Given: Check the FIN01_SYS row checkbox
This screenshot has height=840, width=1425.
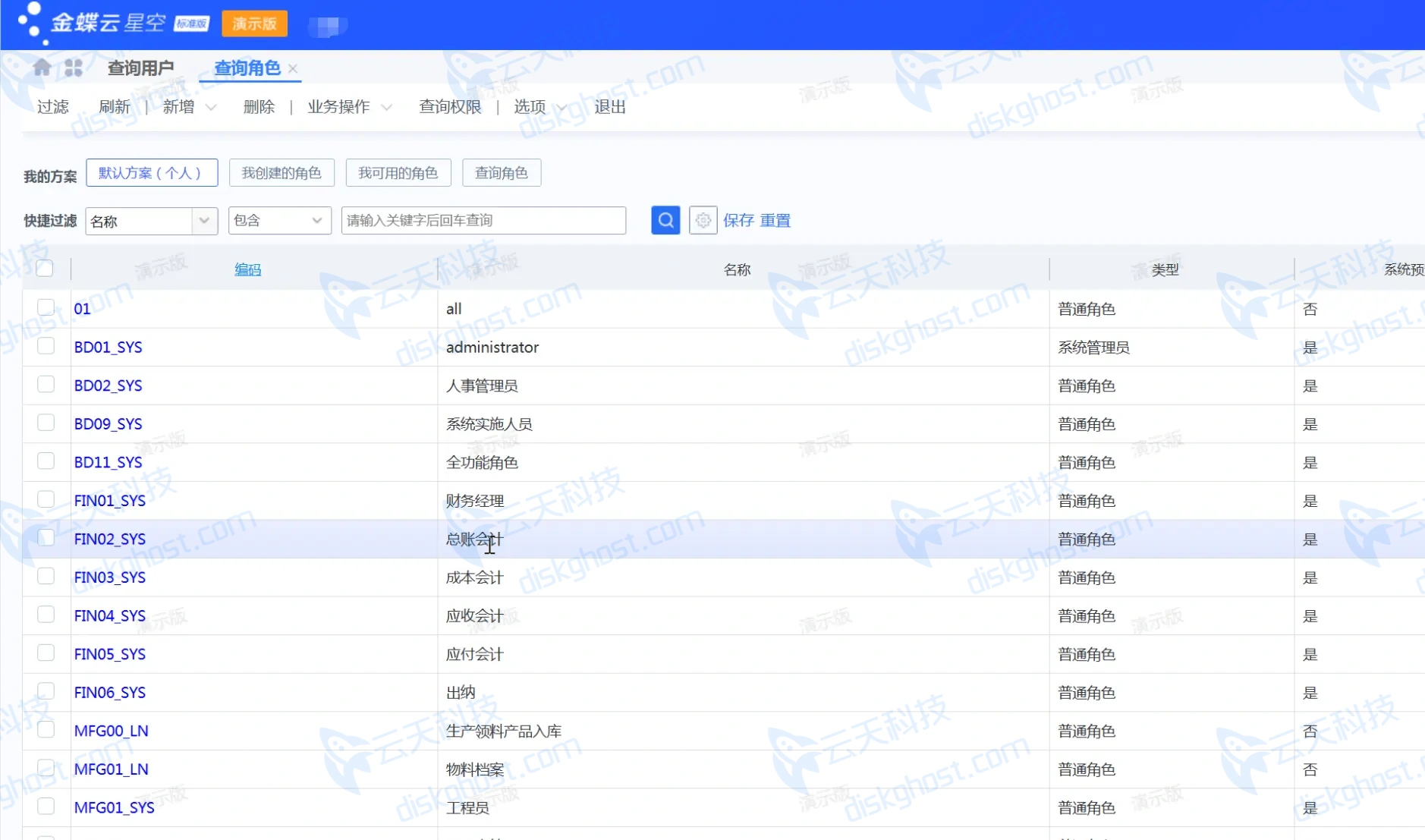Looking at the screenshot, I should [46, 499].
